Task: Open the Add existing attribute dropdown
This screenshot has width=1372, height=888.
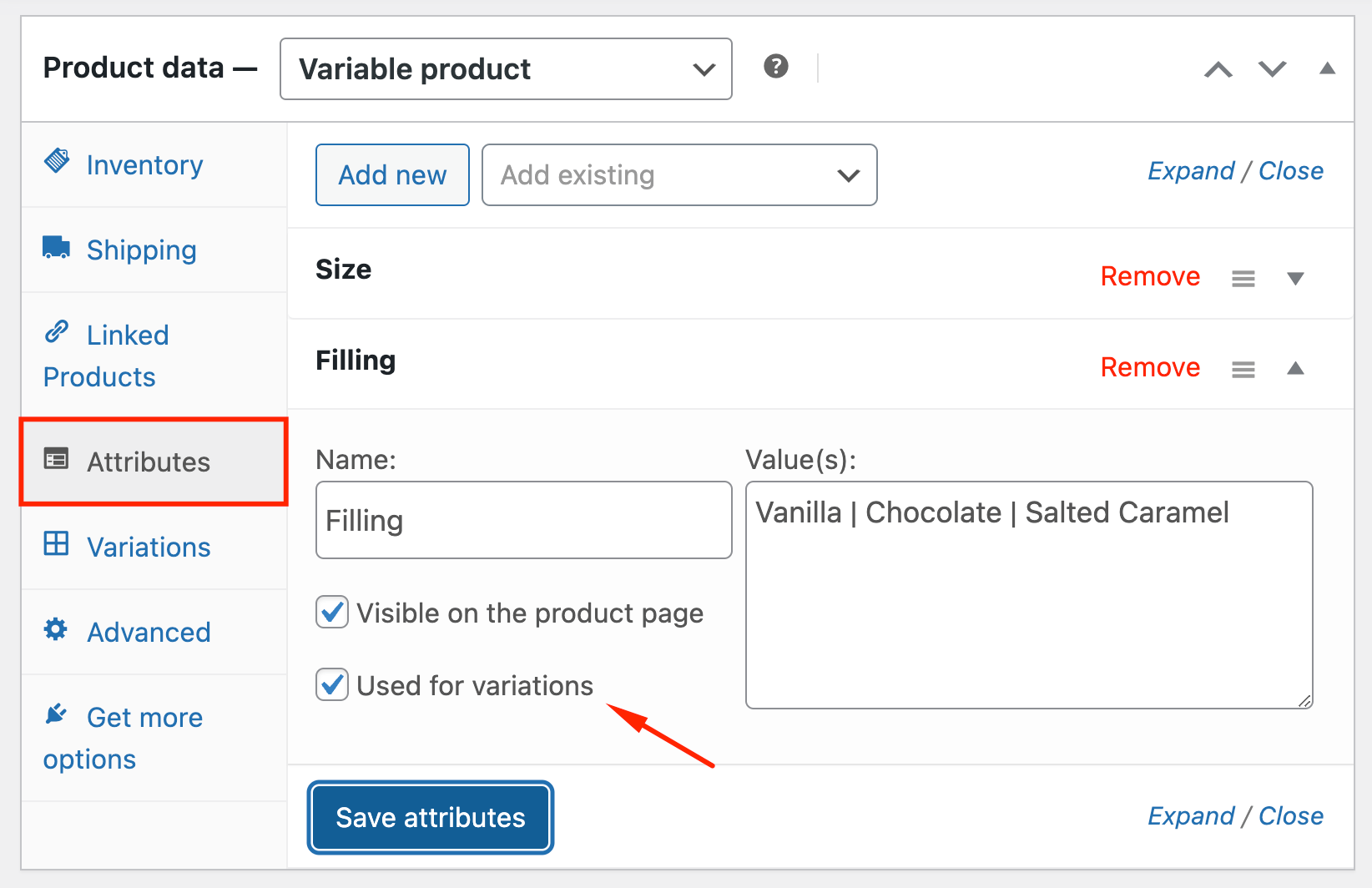Action: point(679,175)
